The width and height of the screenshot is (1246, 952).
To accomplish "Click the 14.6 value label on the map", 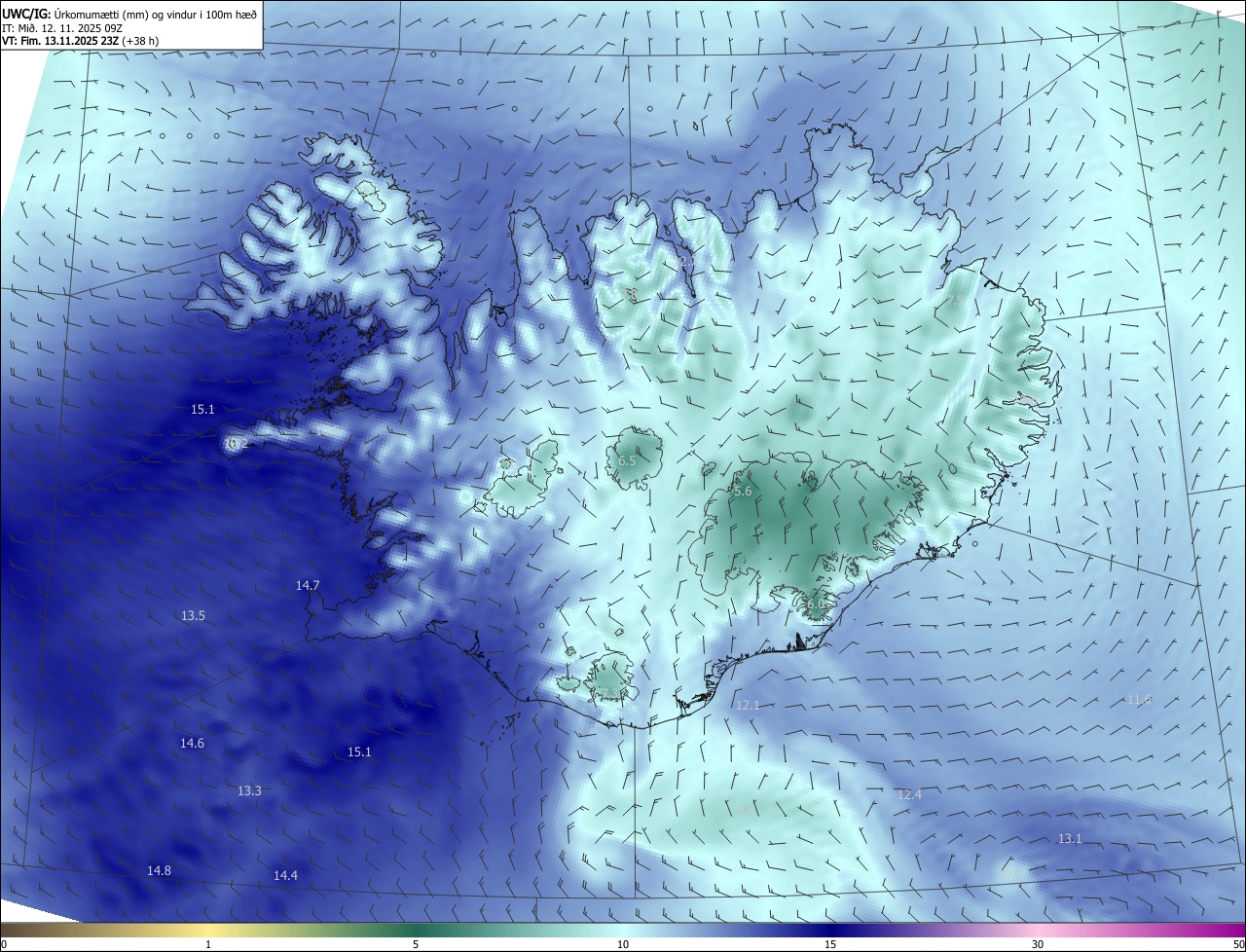I will coord(192,743).
